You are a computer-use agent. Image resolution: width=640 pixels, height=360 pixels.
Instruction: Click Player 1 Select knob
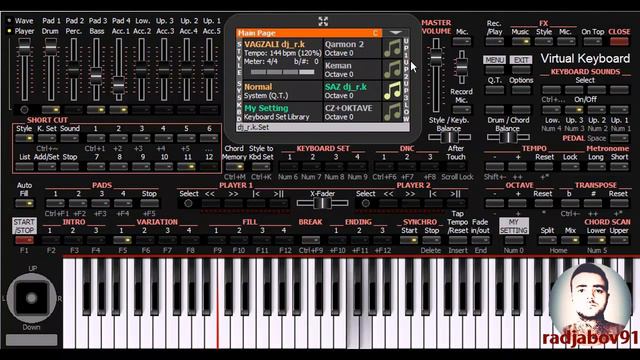188,203
